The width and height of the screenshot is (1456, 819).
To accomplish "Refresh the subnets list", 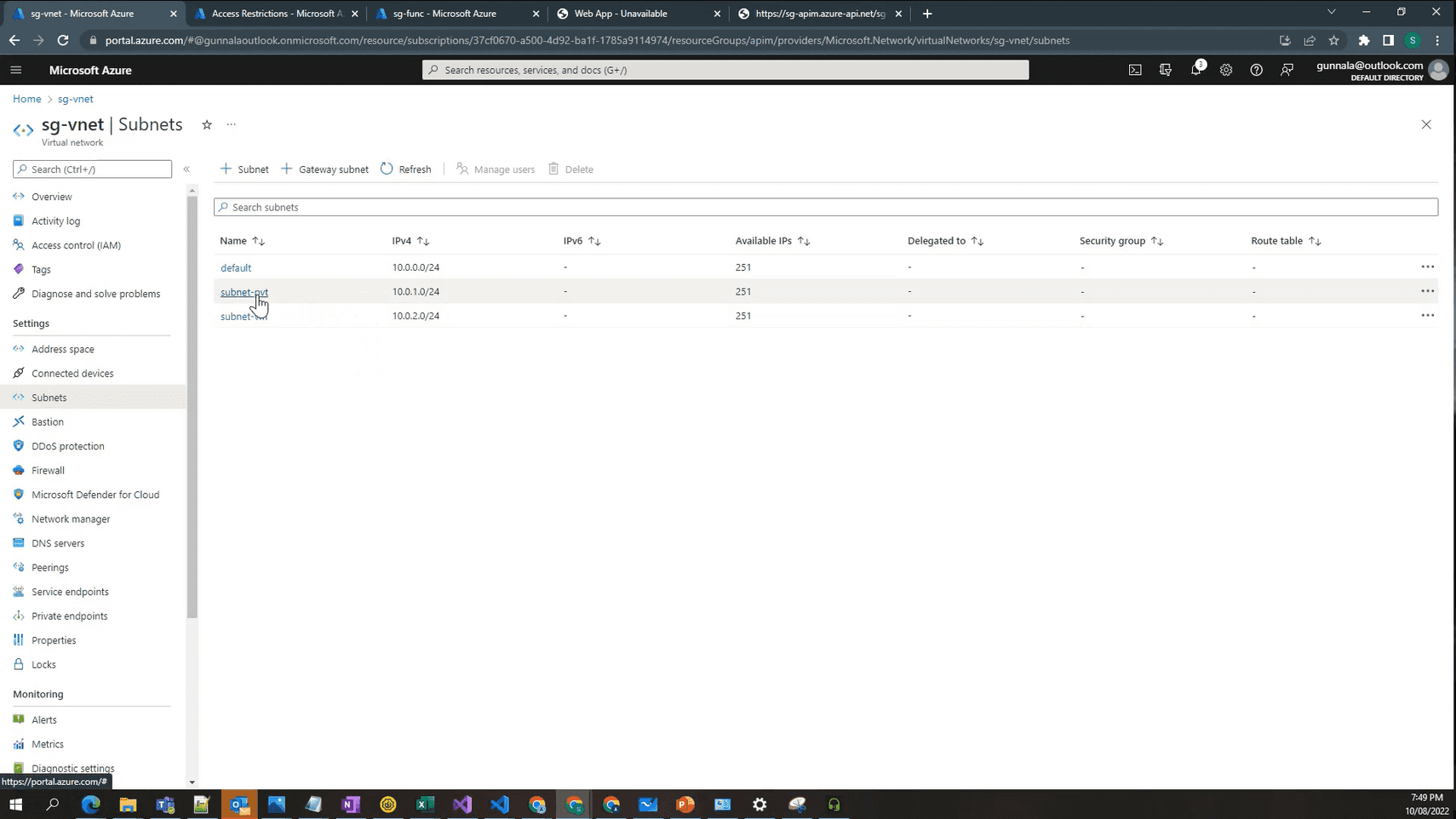I will (x=406, y=169).
